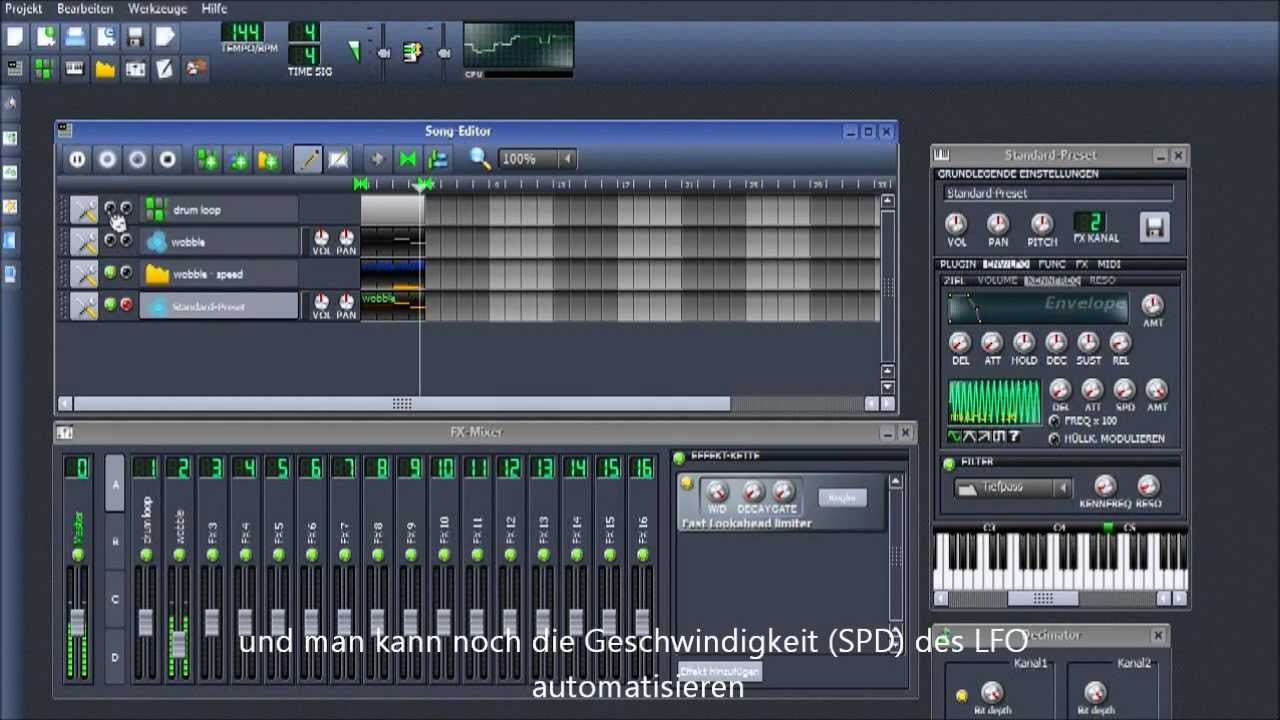Toggle Fast Lookahead limiter on/off LED
The width and height of the screenshot is (1280, 720).
687,484
